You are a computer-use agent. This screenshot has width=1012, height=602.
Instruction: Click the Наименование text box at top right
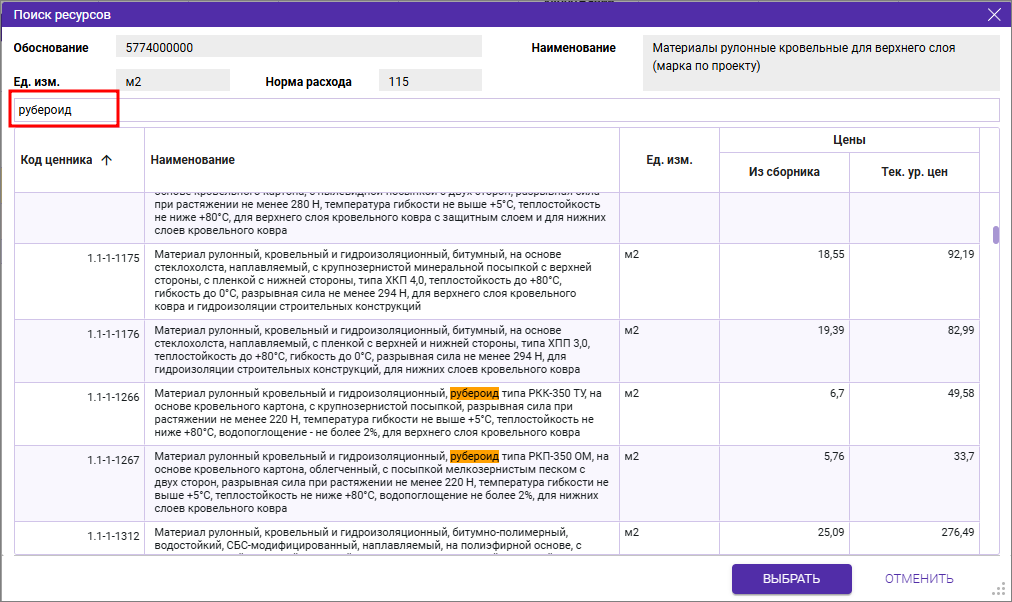(820, 63)
